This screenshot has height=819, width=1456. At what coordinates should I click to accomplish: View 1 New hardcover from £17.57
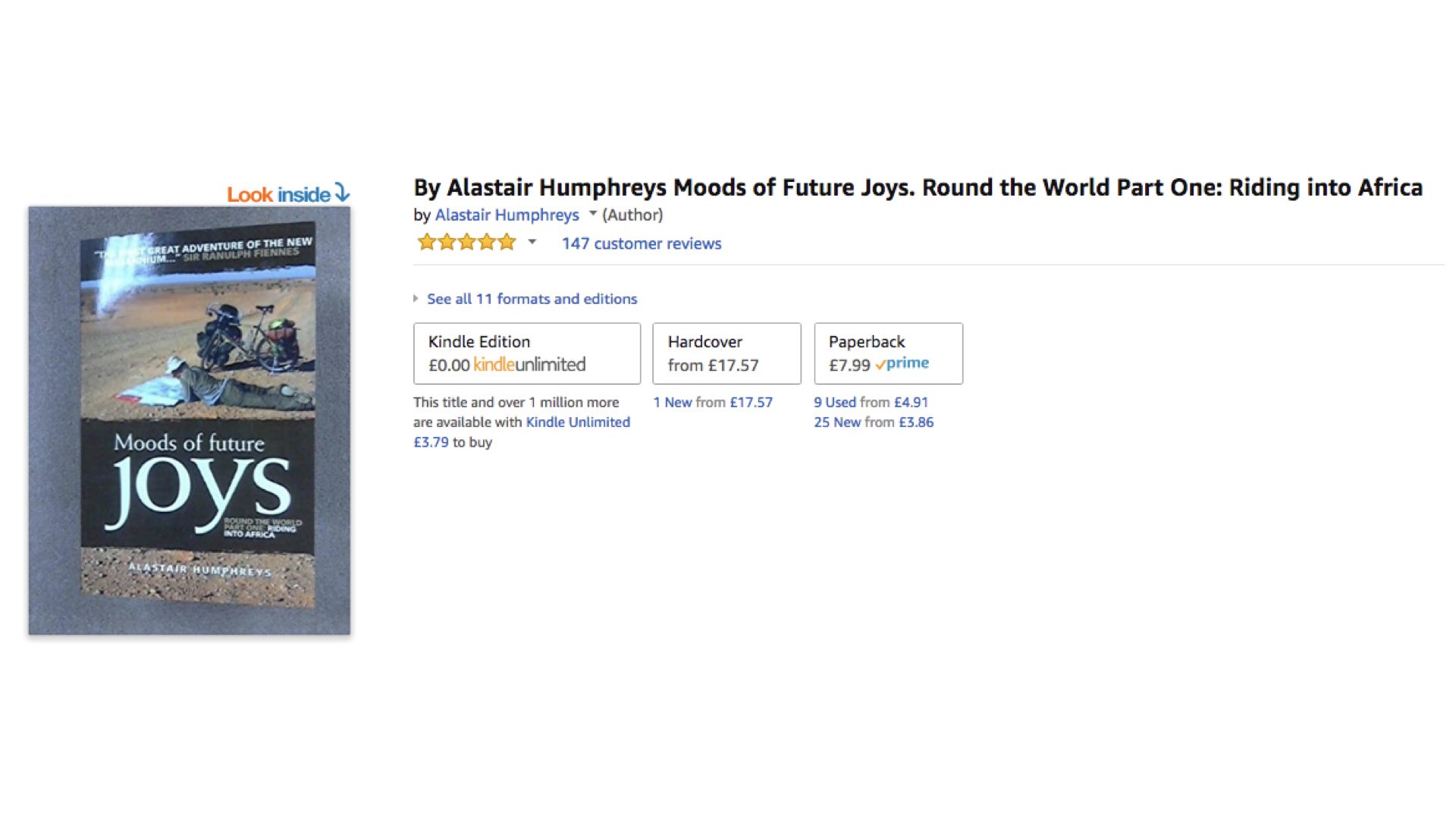pyautogui.click(x=713, y=403)
